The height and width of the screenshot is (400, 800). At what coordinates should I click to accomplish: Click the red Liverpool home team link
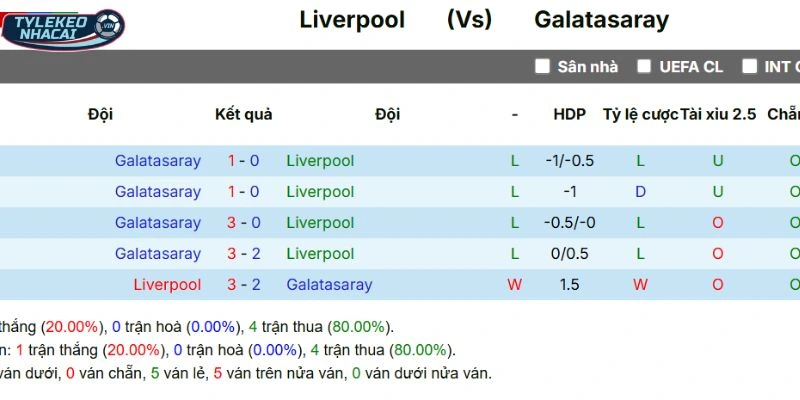[167, 285]
